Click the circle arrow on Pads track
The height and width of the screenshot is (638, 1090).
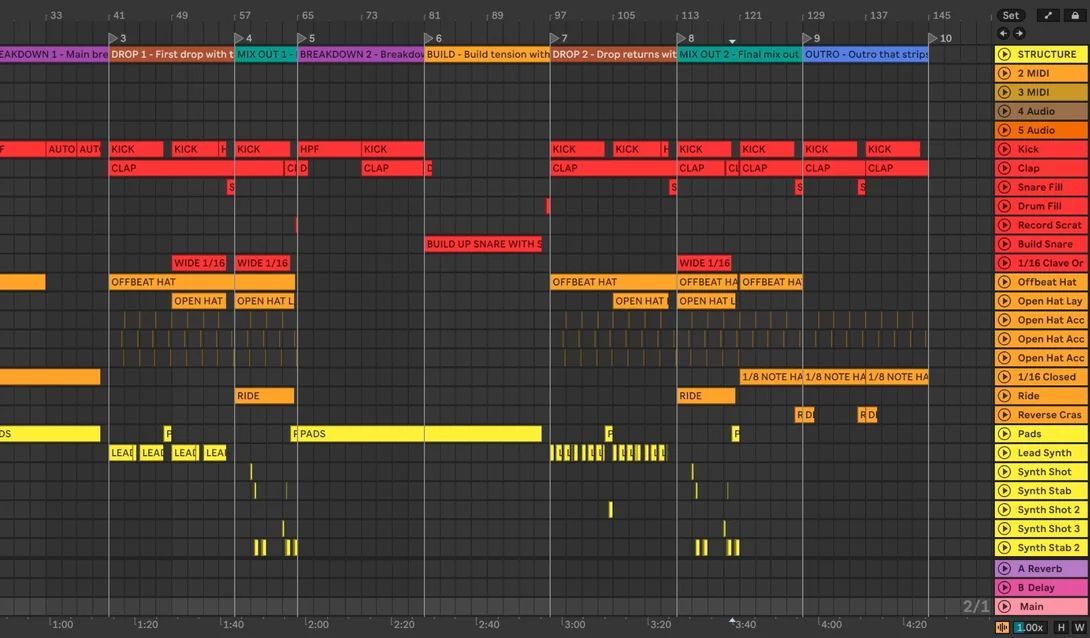[x=1004, y=434]
